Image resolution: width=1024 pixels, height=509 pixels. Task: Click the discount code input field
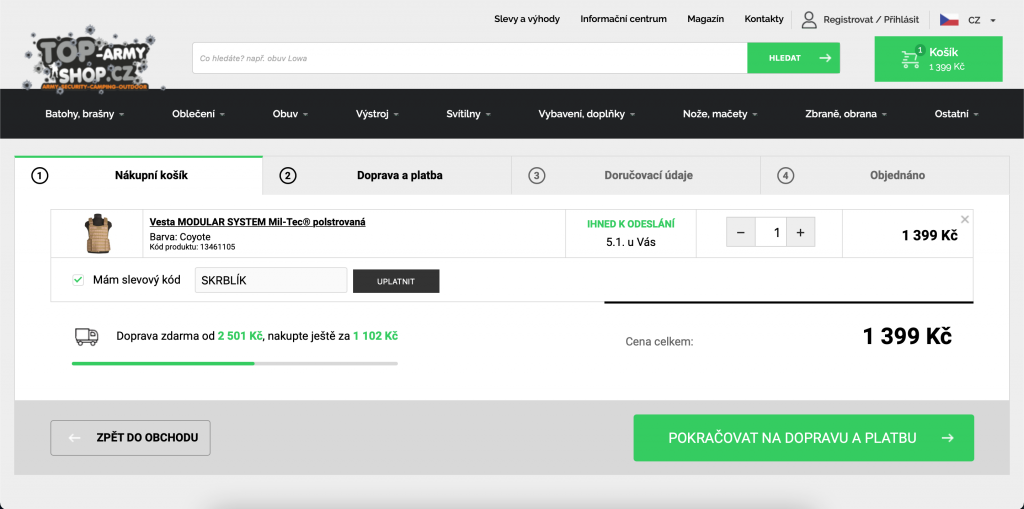(271, 280)
